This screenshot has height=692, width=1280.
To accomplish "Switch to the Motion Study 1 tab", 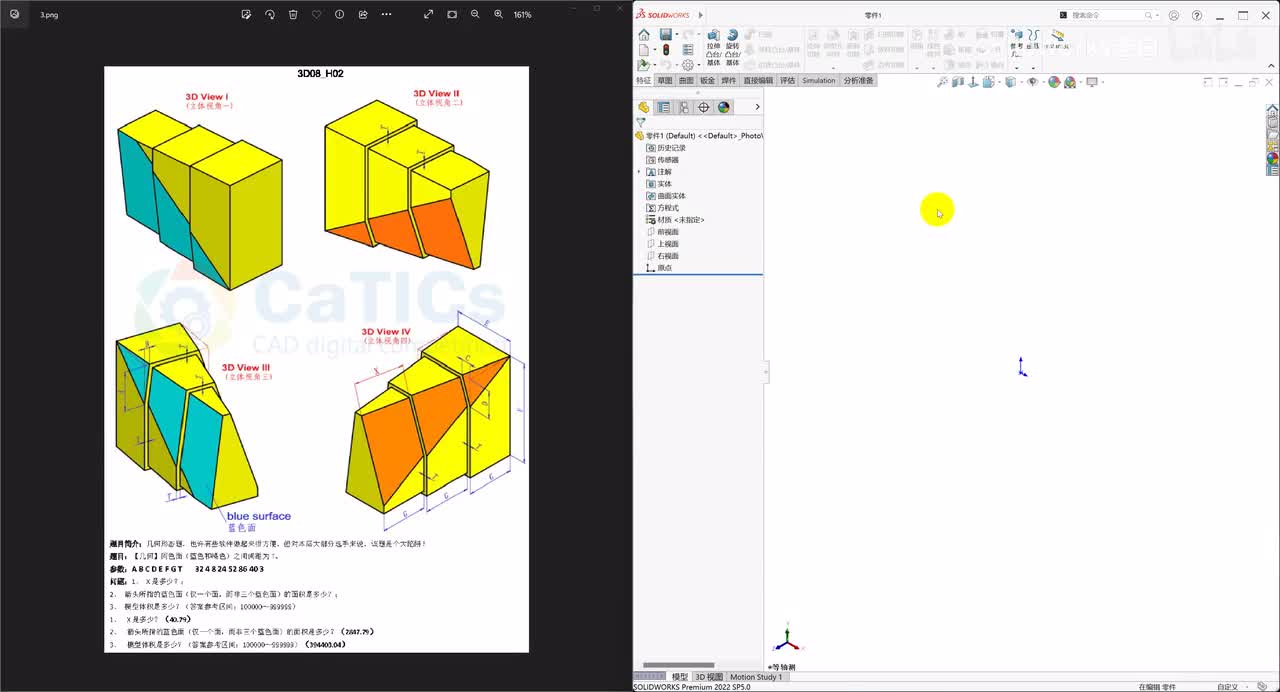I will [x=756, y=677].
